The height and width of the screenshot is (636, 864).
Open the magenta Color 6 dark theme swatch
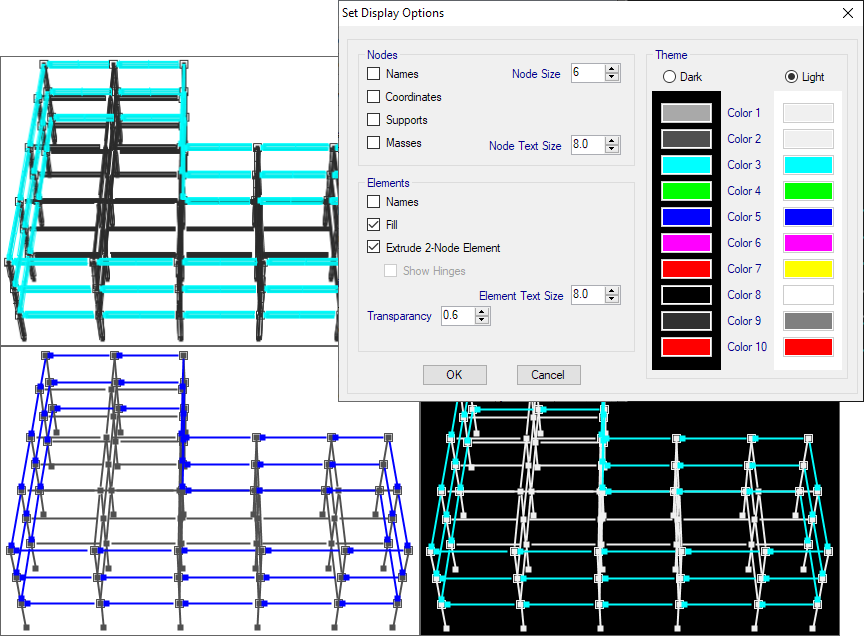point(686,243)
